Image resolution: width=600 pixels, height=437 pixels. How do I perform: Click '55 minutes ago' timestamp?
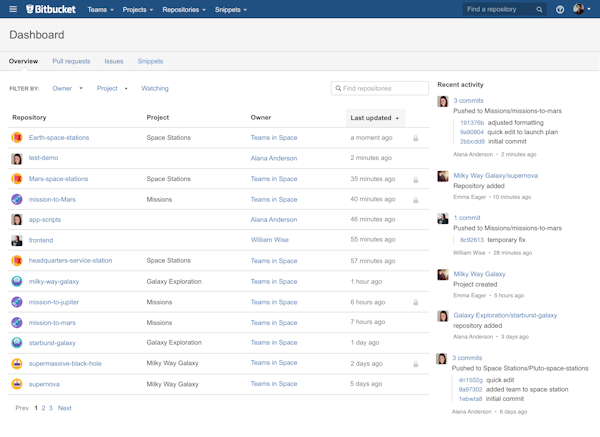pyautogui.click(x=373, y=240)
